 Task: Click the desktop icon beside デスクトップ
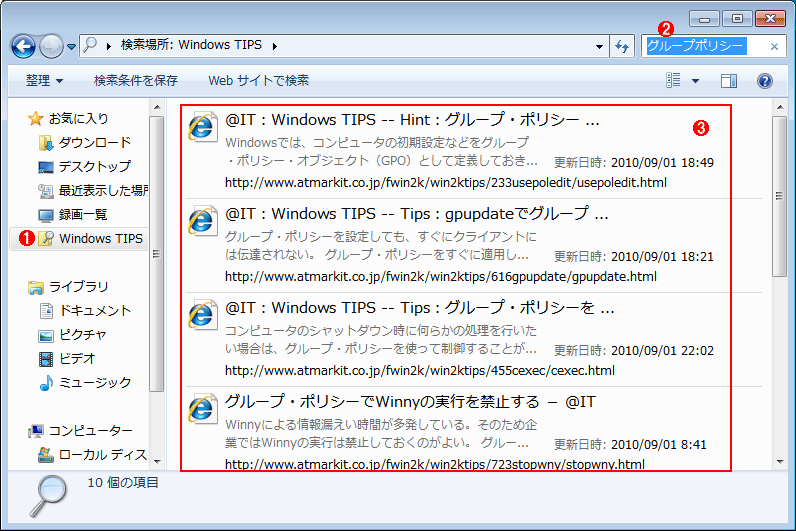[x=46, y=167]
